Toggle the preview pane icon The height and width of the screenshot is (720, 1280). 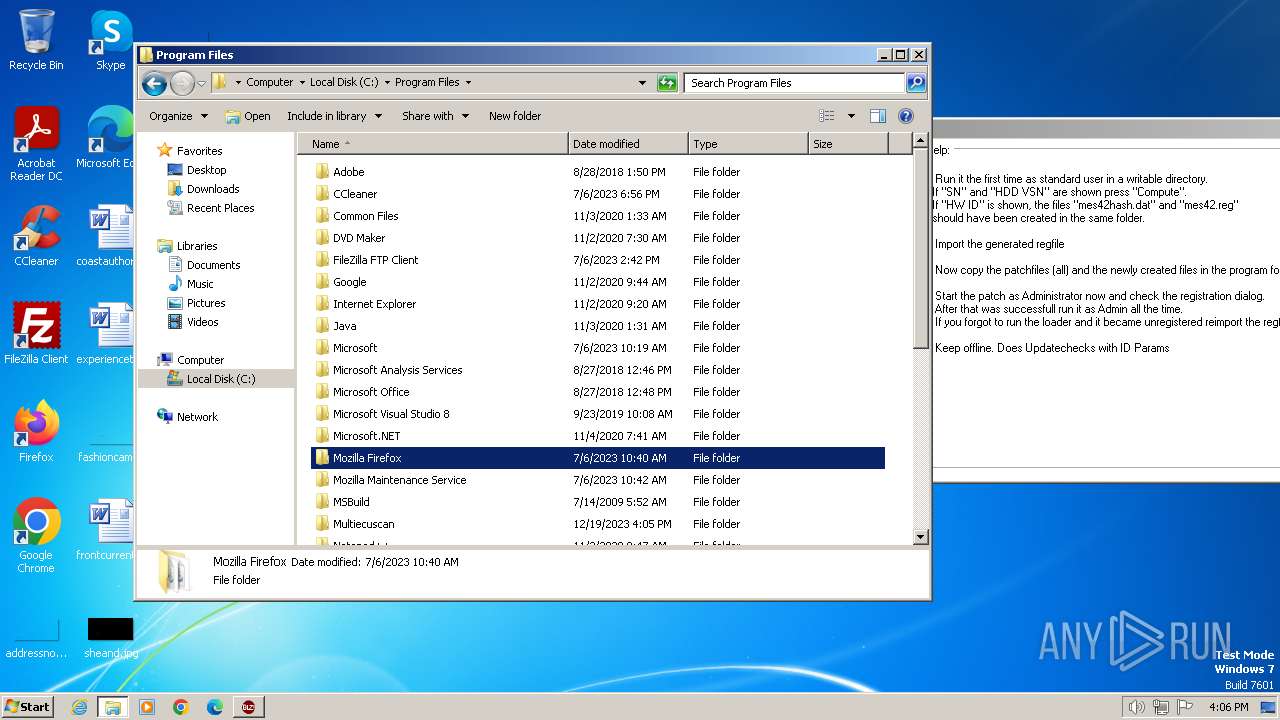[x=878, y=116]
